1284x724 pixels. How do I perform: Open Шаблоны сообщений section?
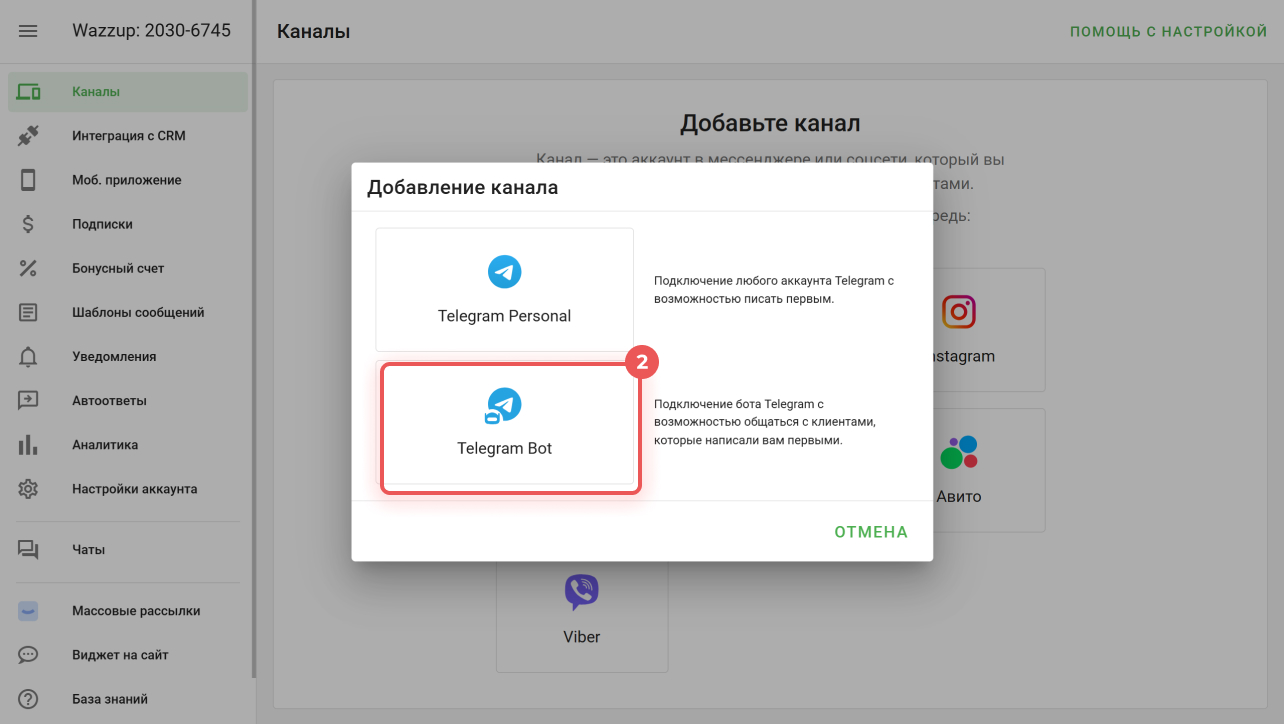[x=128, y=312]
